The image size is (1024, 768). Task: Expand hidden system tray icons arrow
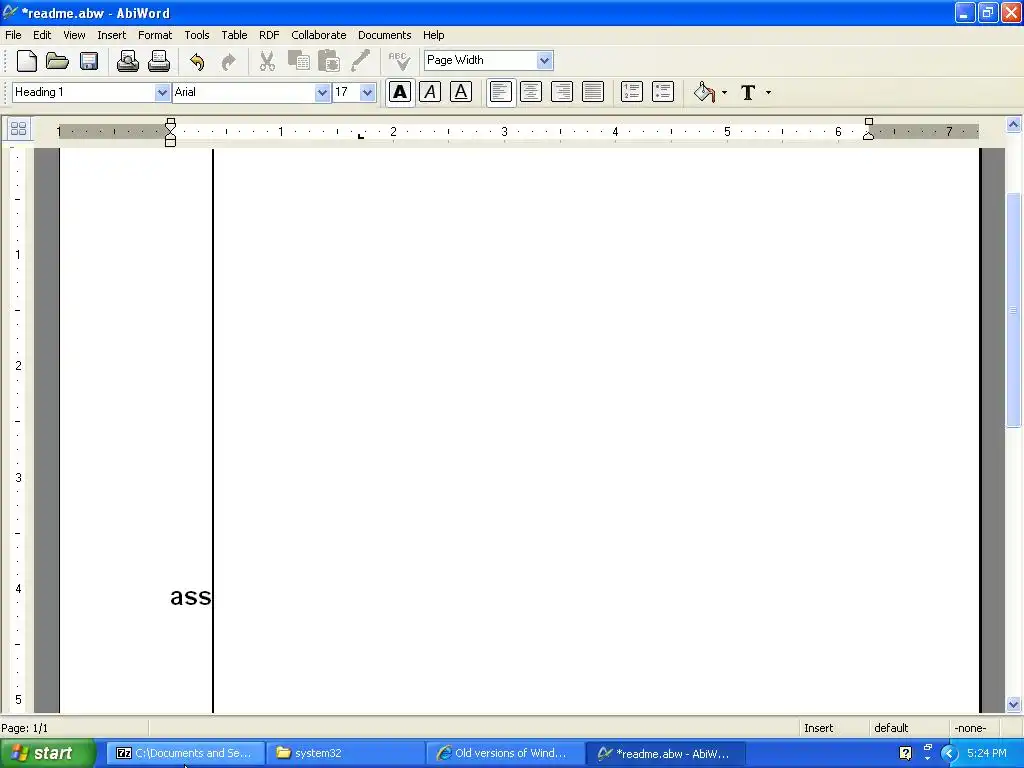[x=950, y=754]
